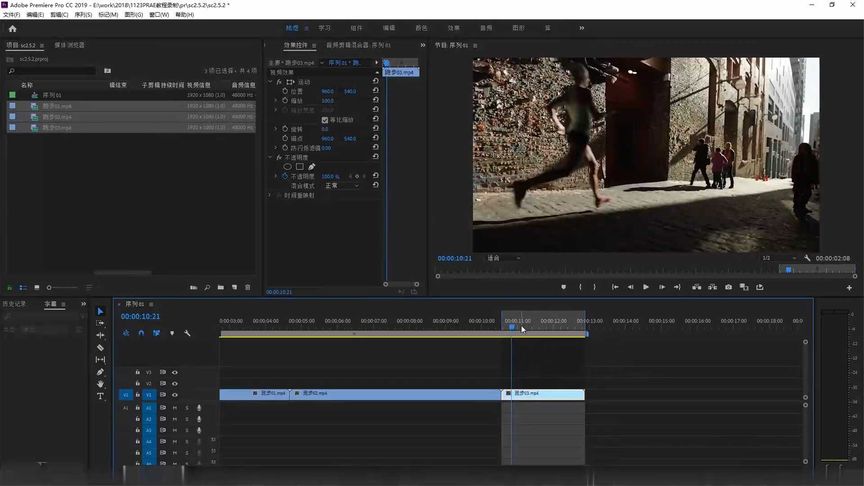Switch to Media Browser tab
The width and height of the screenshot is (864, 486).
(x=69, y=45)
